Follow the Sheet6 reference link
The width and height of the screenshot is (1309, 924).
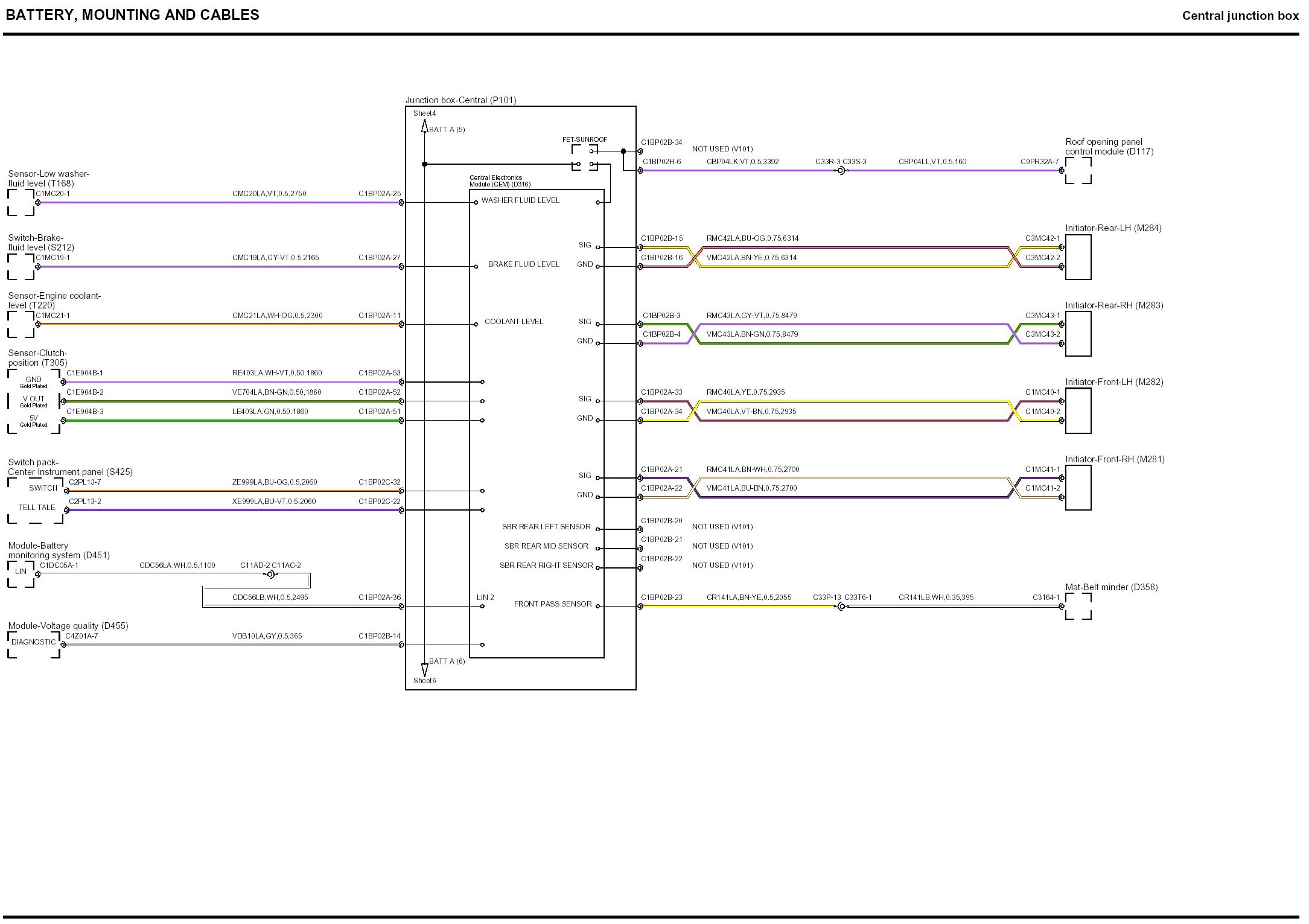pos(424,681)
